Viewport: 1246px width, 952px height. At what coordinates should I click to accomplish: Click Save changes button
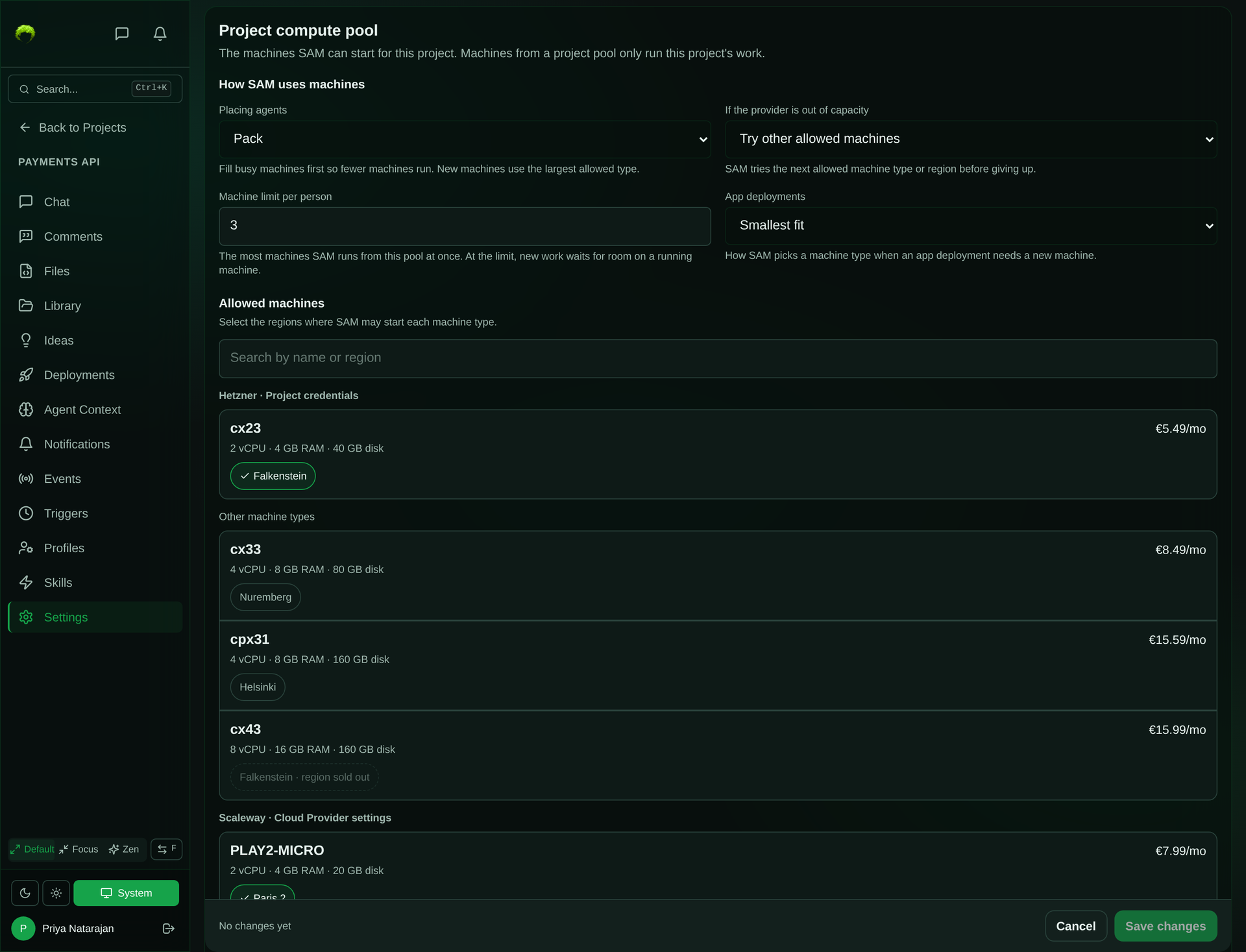pyautogui.click(x=1166, y=926)
